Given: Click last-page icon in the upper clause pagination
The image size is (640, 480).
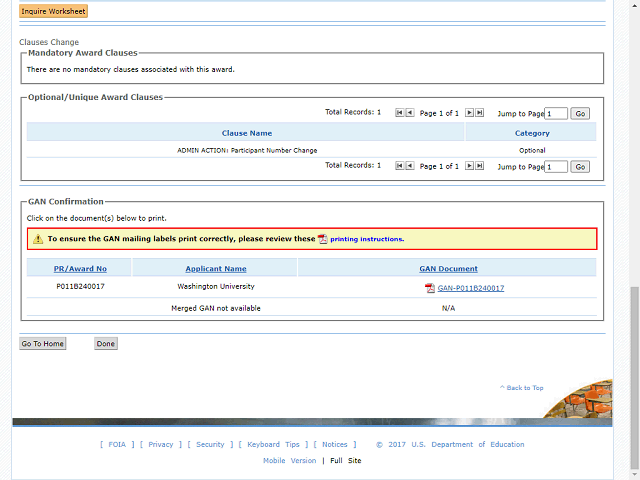Looking at the screenshot, I should pyautogui.click(x=480, y=113).
